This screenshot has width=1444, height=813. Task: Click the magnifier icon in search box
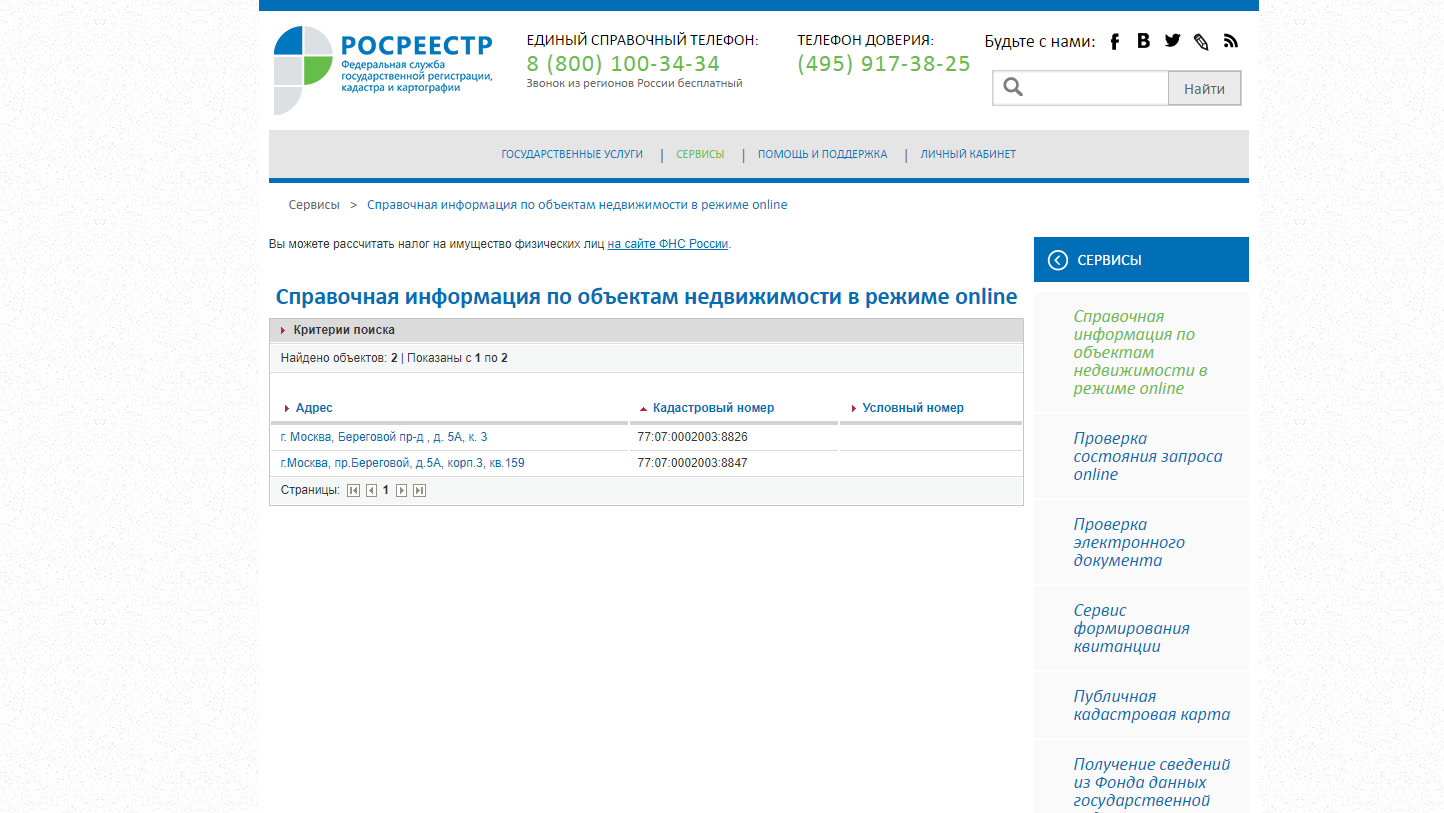[x=1013, y=87]
